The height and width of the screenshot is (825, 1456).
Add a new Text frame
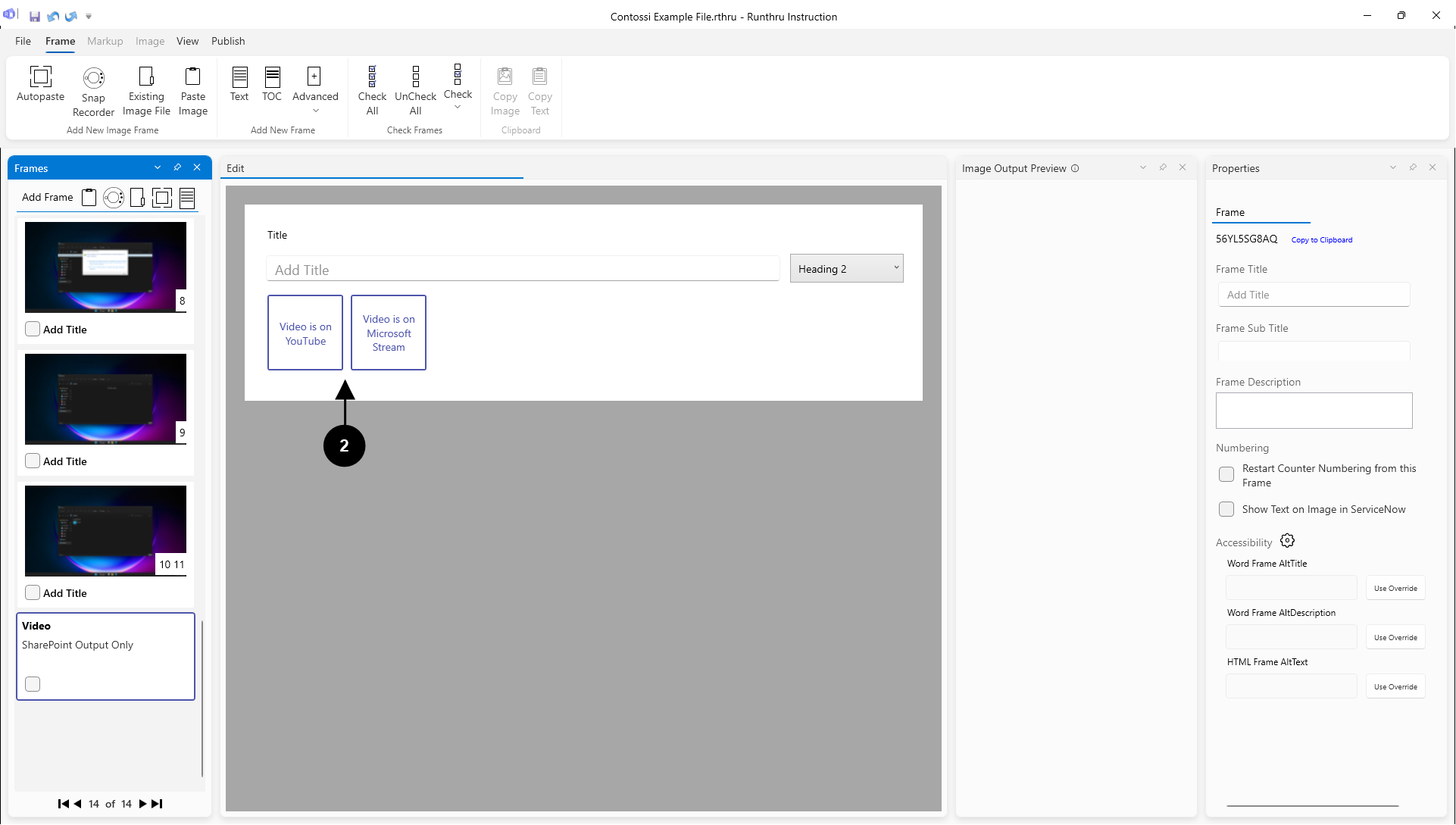point(239,77)
